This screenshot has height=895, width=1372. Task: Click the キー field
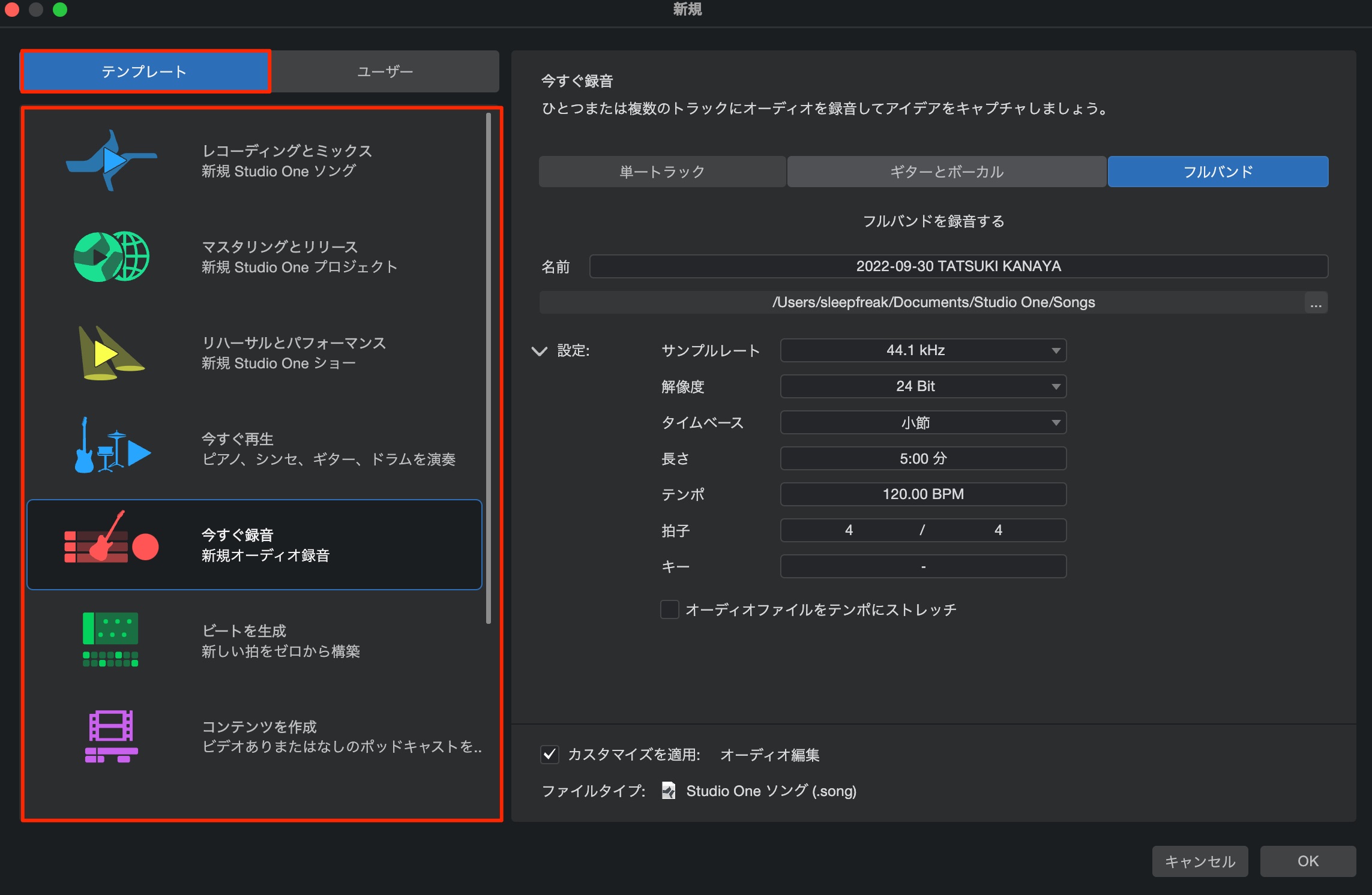(x=923, y=566)
